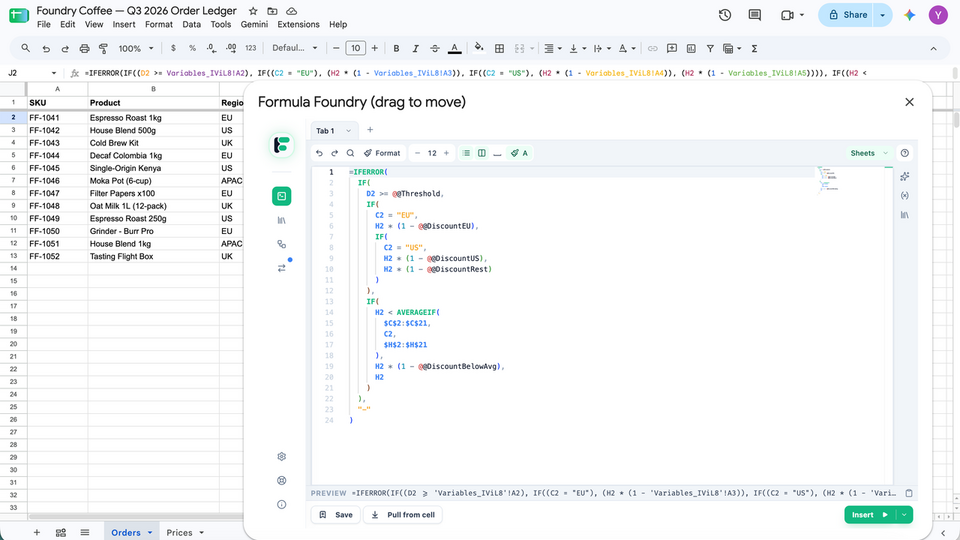Toggle line numbers list view in Foundry toolbar
The height and width of the screenshot is (540, 960).
coord(467,153)
